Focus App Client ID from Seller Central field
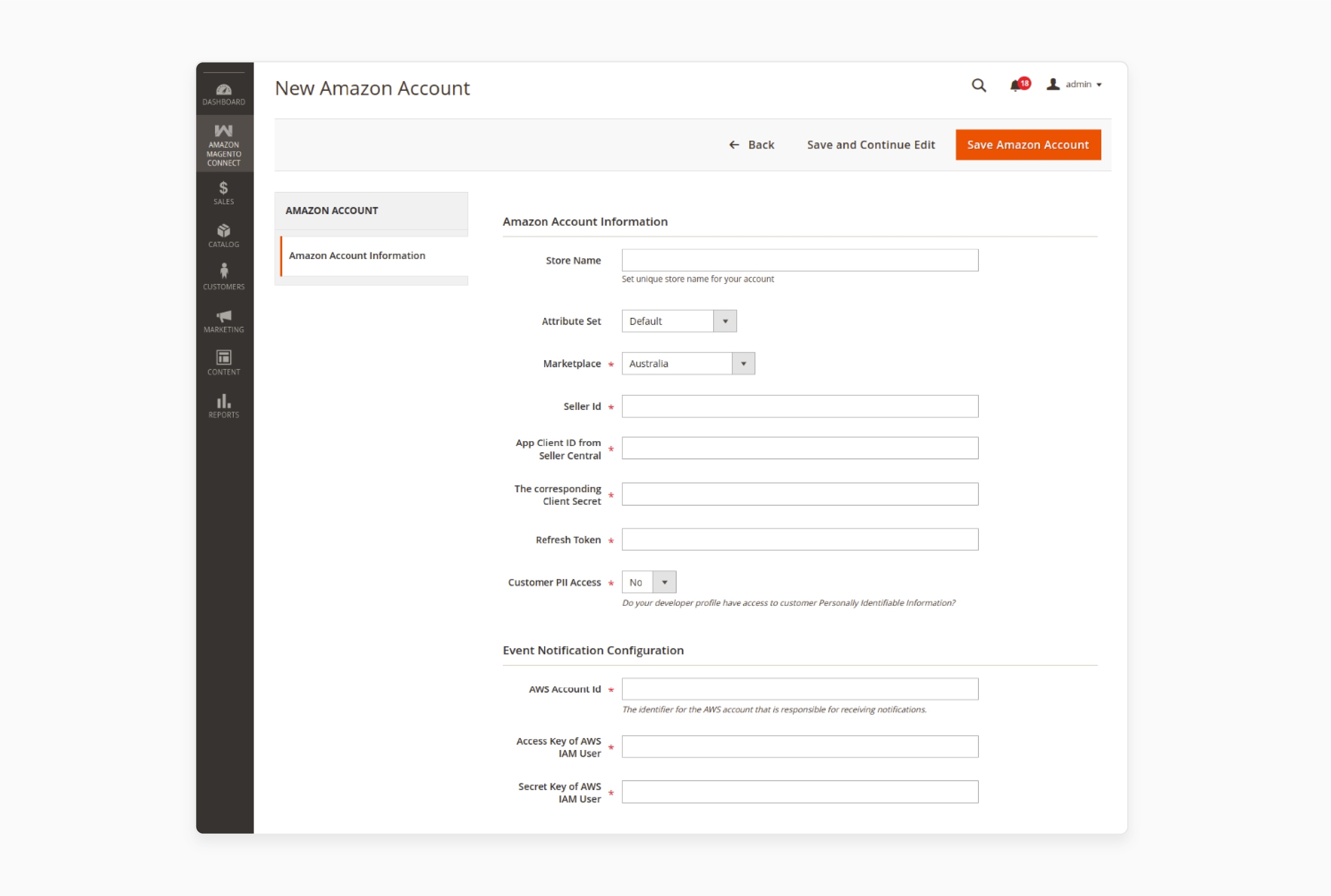This screenshot has height=896, width=1331. click(x=800, y=448)
